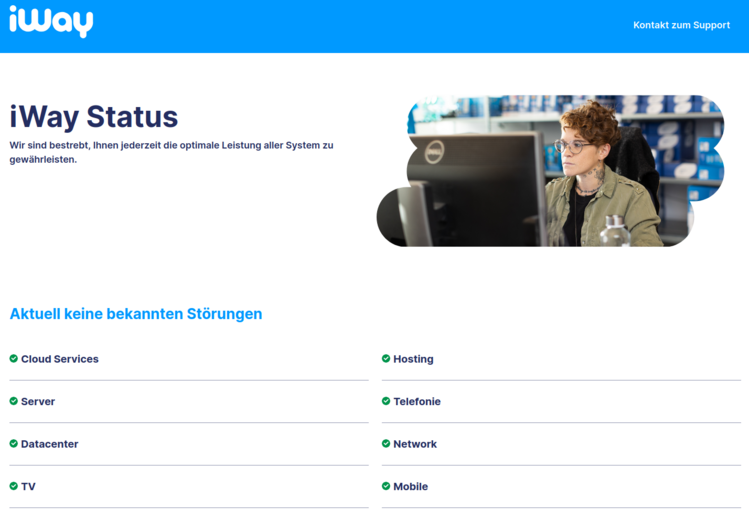The height and width of the screenshot is (529, 749).
Task: Click the green check icon next to Hosting
Action: [x=386, y=358]
